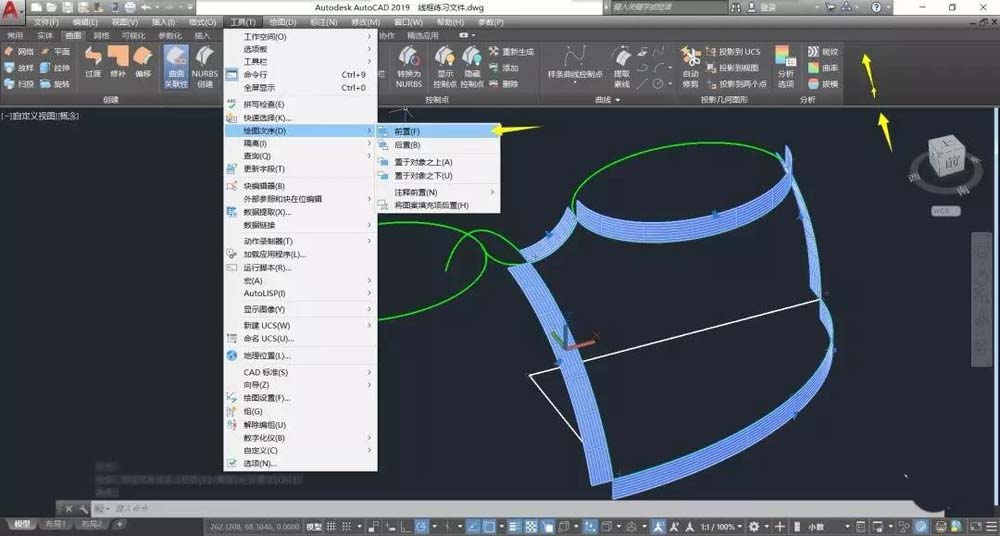Click 投影到视图 button
Screen dimensions: 1000x536
(x=732, y=68)
